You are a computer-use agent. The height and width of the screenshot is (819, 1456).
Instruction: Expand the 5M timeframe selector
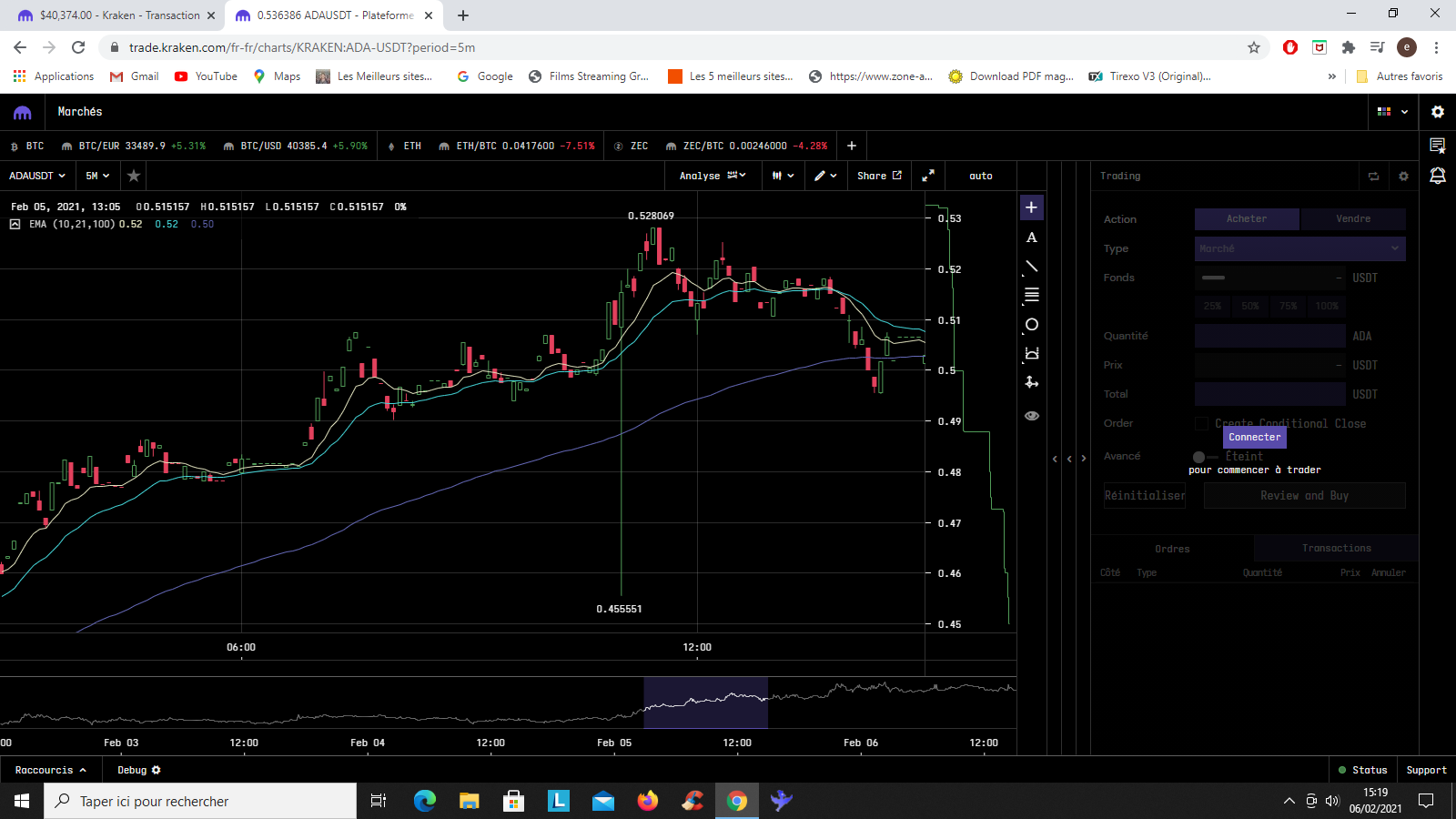pos(97,176)
